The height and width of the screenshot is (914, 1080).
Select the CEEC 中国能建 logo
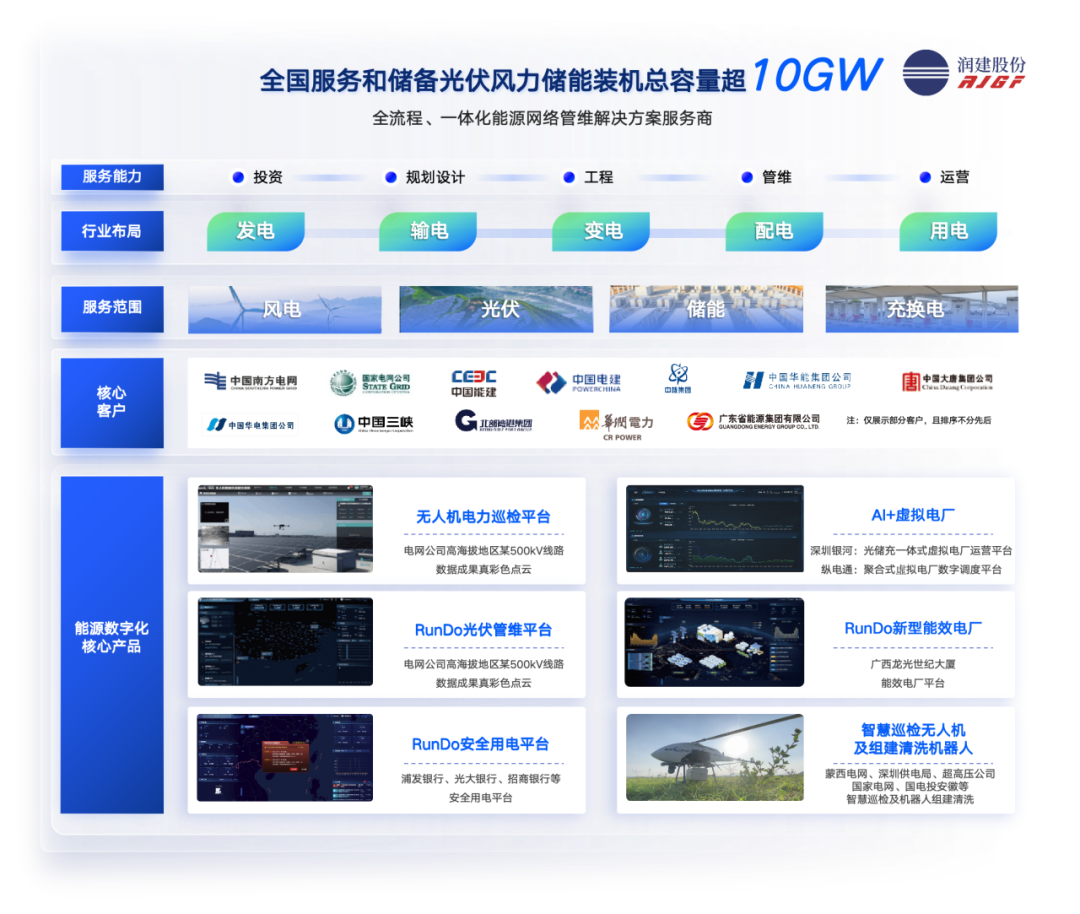point(474,383)
